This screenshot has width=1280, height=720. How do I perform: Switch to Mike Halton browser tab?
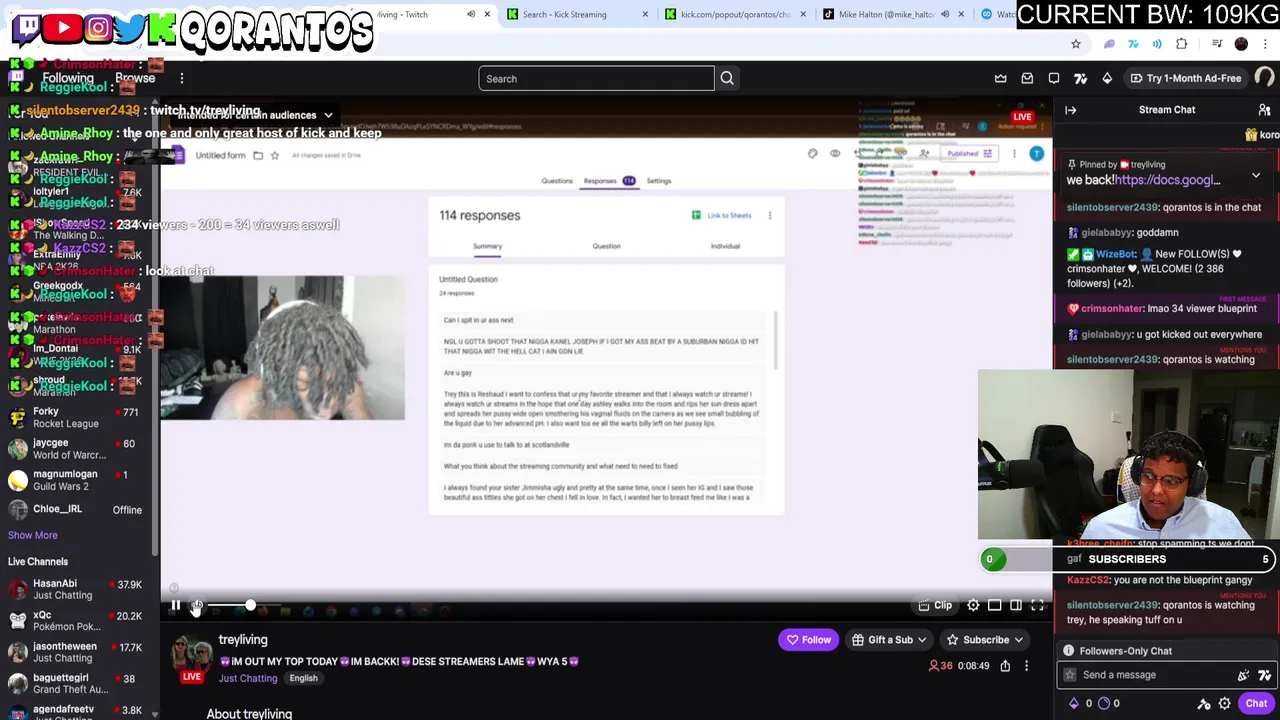(x=892, y=14)
